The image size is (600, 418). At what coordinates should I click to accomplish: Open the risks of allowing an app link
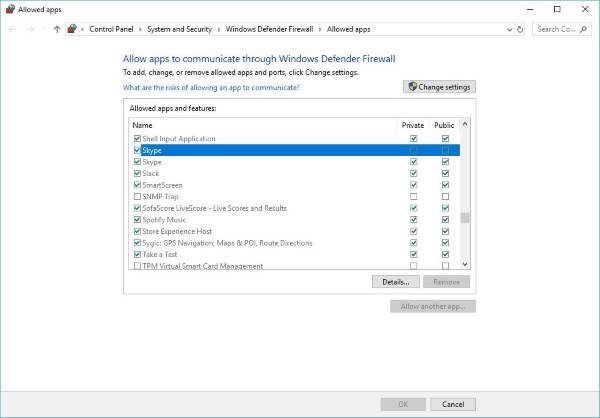pos(211,87)
